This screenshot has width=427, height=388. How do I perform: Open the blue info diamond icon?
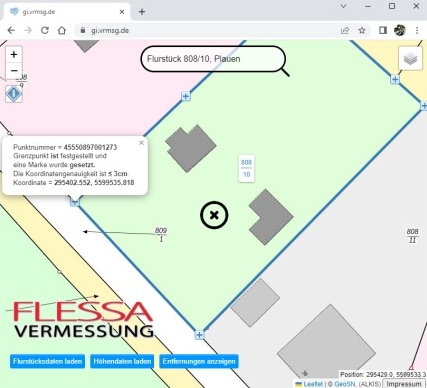point(14,94)
